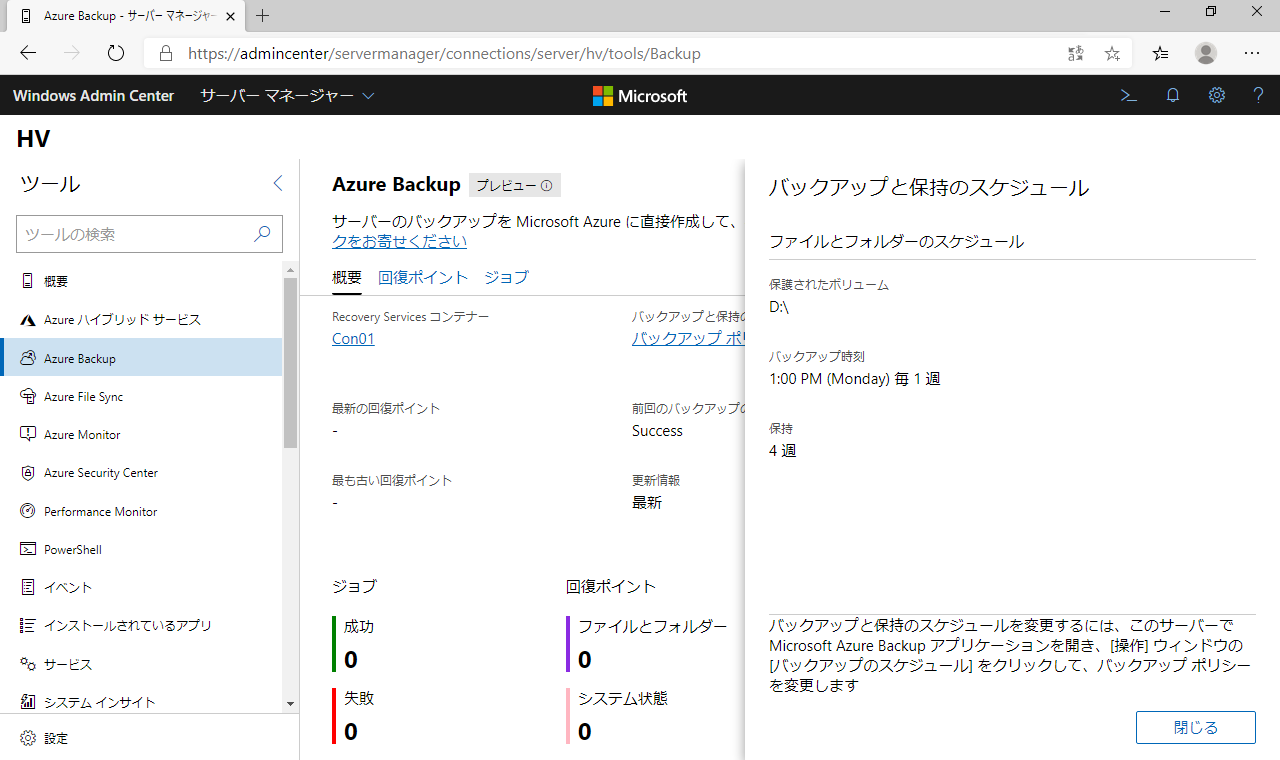Switch to the ジョブ tab

coord(506,278)
